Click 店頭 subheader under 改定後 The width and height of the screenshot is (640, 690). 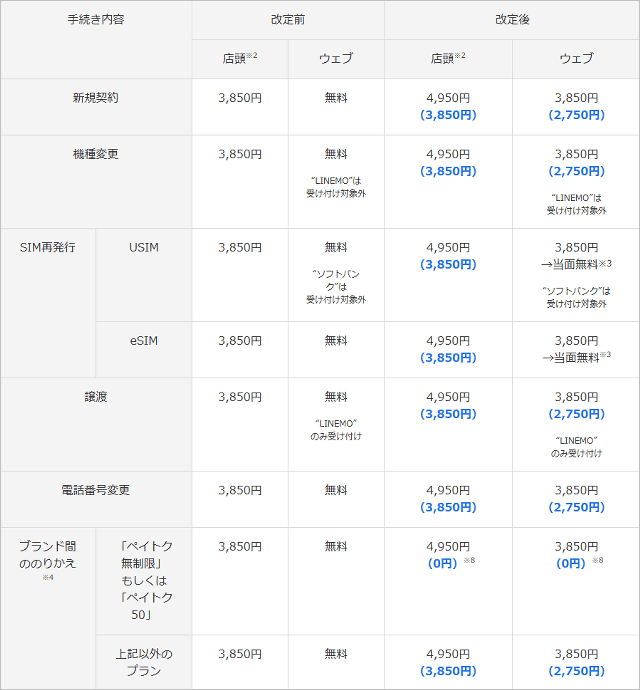[x=448, y=59]
